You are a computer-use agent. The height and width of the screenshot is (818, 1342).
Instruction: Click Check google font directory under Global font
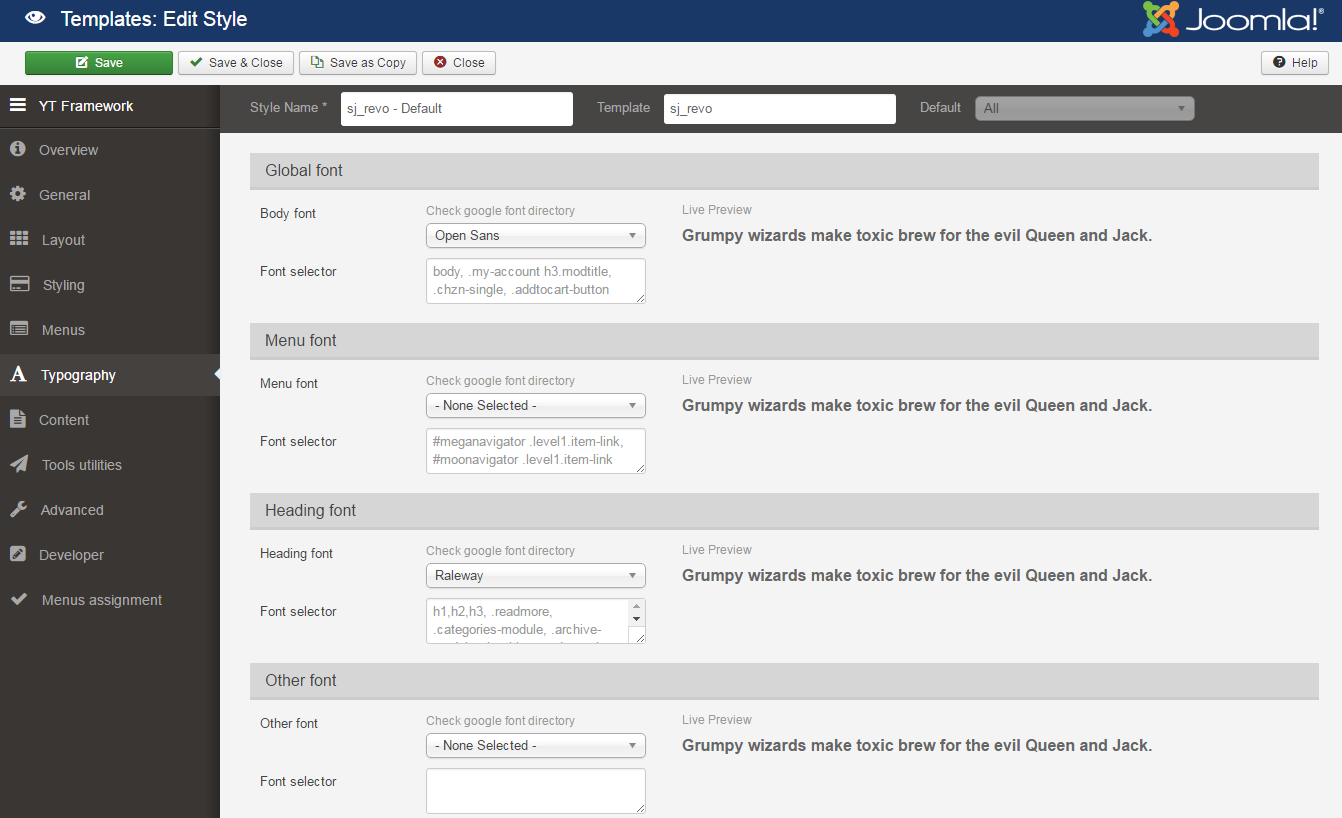[x=500, y=211]
